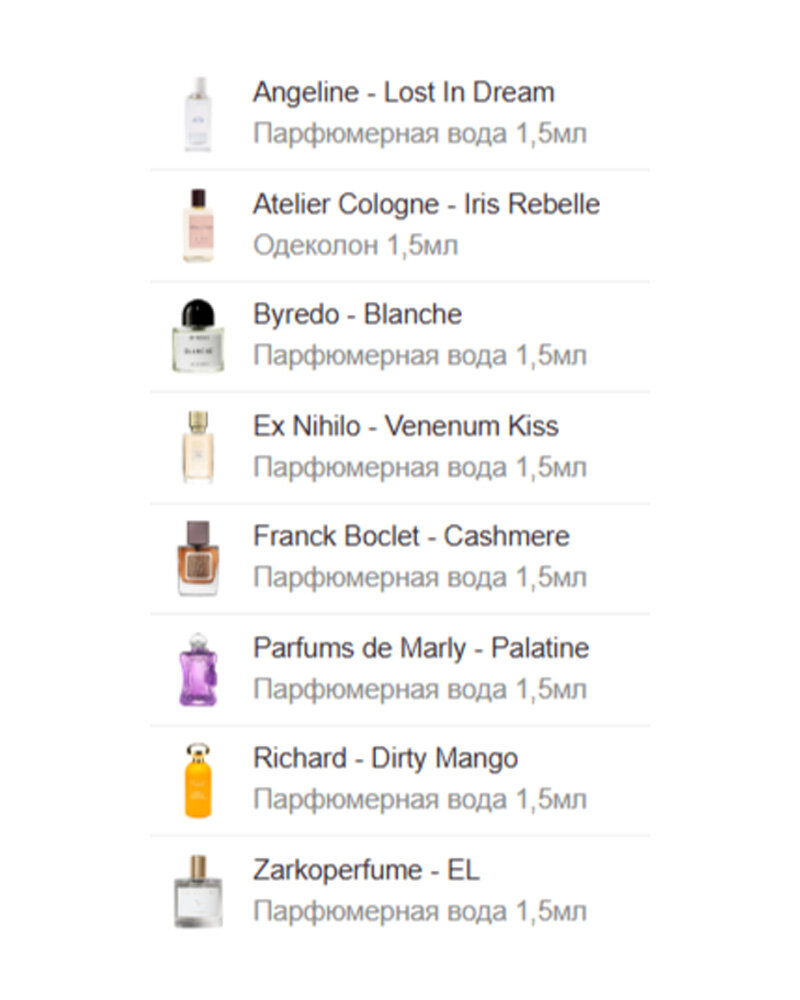Click Парфюмерная вода 1,5мл under Byredo Blanche

[x=420, y=356]
